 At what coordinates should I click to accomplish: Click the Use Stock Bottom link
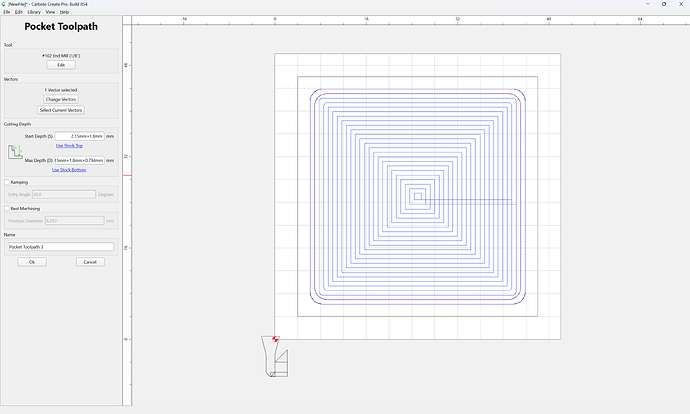(69, 170)
